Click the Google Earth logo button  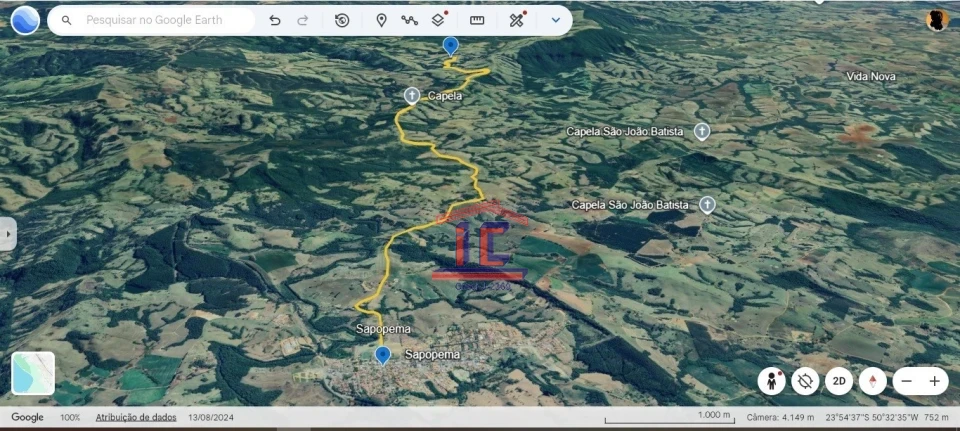25,20
